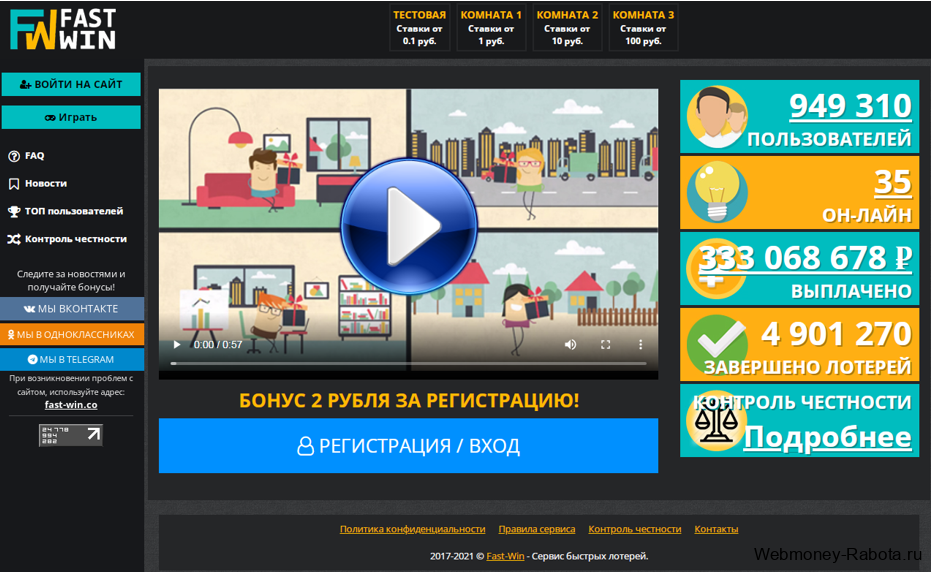Follow the fast-win.co link
Viewport: 931px width, 572px height.
71,404
